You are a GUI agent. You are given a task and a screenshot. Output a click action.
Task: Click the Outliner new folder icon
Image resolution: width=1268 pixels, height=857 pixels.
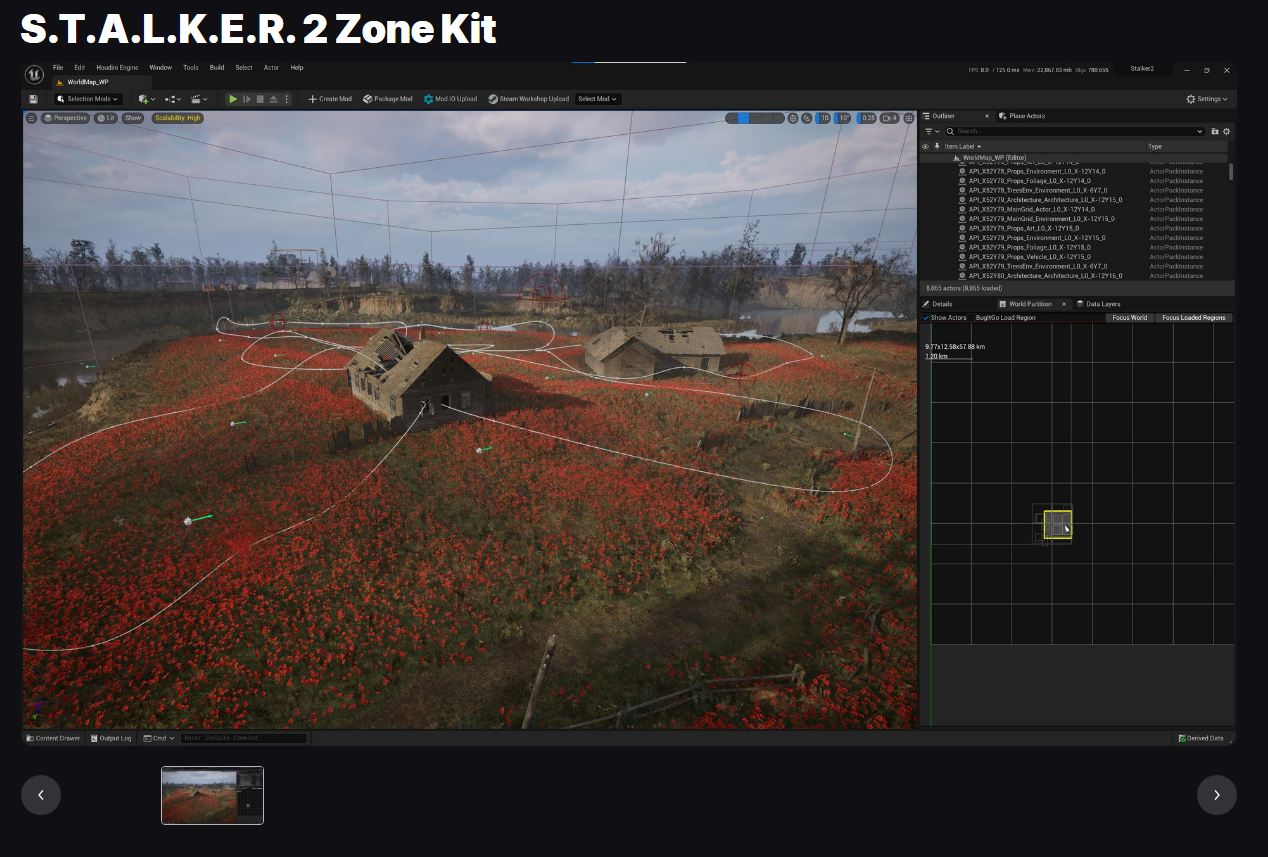[x=1215, y=131]
